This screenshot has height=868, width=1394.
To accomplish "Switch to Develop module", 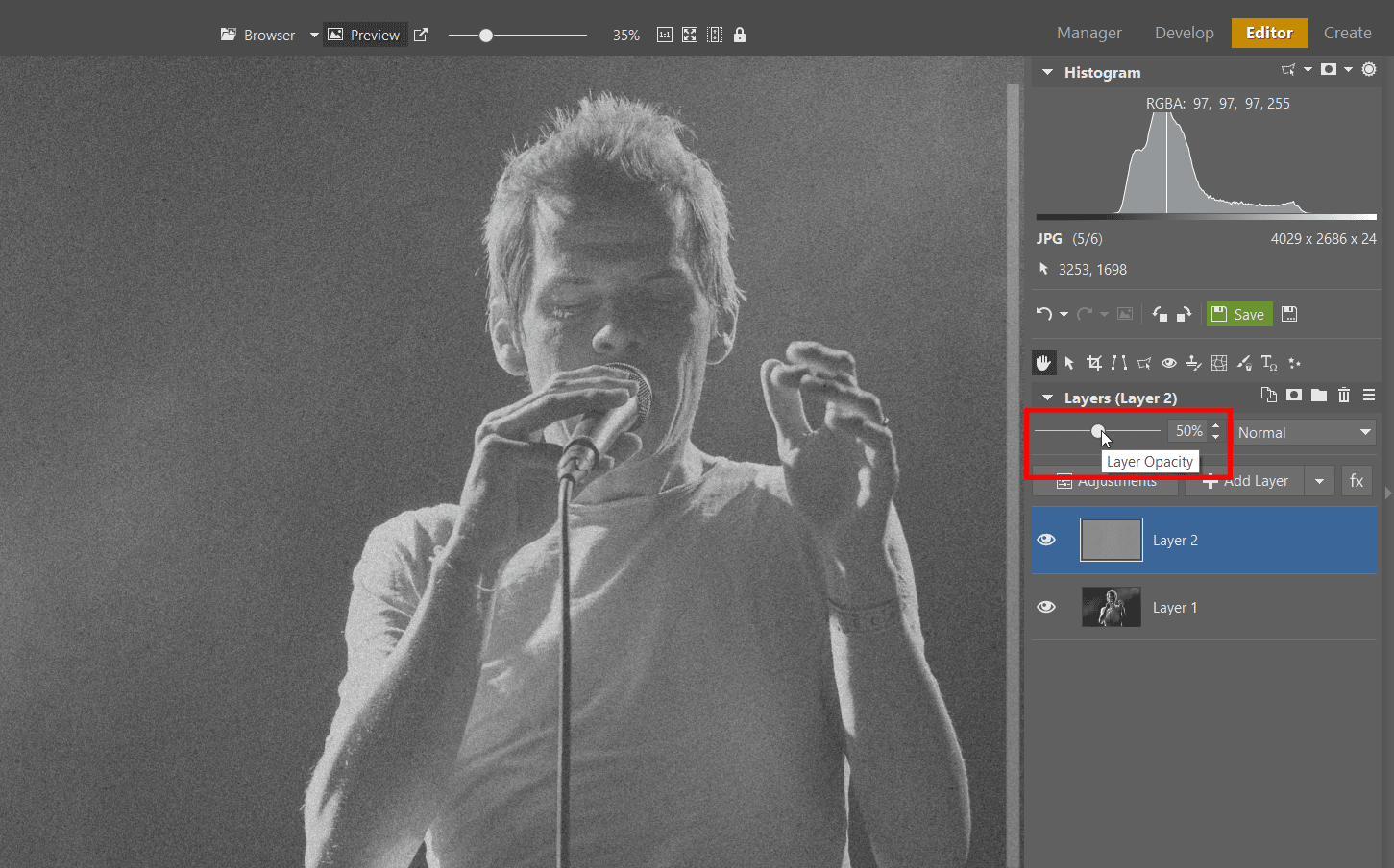I will pyautogui.click(x=1184, y=33).
